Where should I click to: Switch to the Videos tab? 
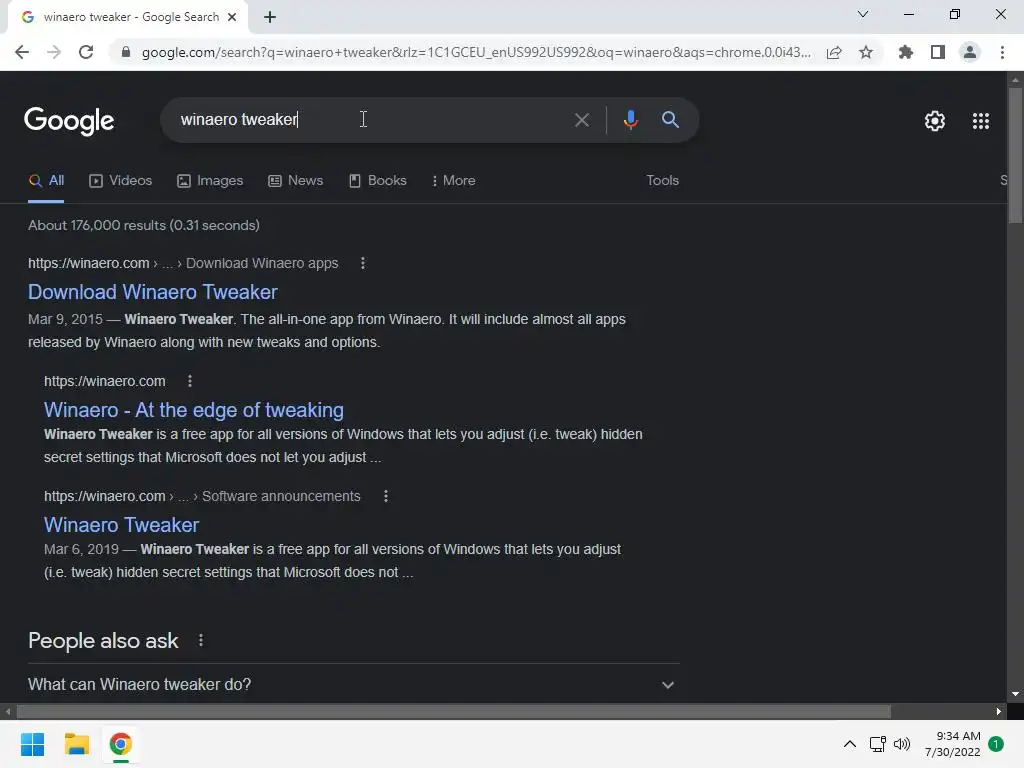121,181
